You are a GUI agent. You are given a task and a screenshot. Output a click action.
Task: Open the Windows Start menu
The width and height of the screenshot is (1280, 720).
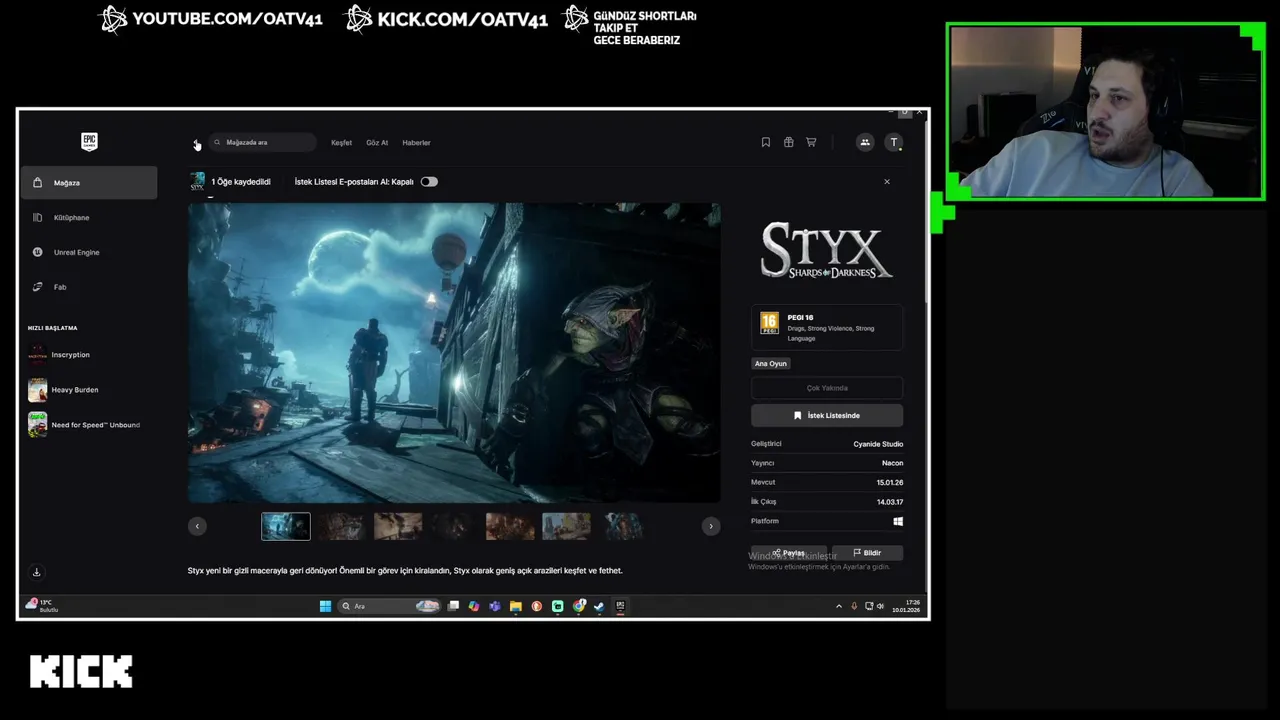pyautogui.click(x=325, y=606)
